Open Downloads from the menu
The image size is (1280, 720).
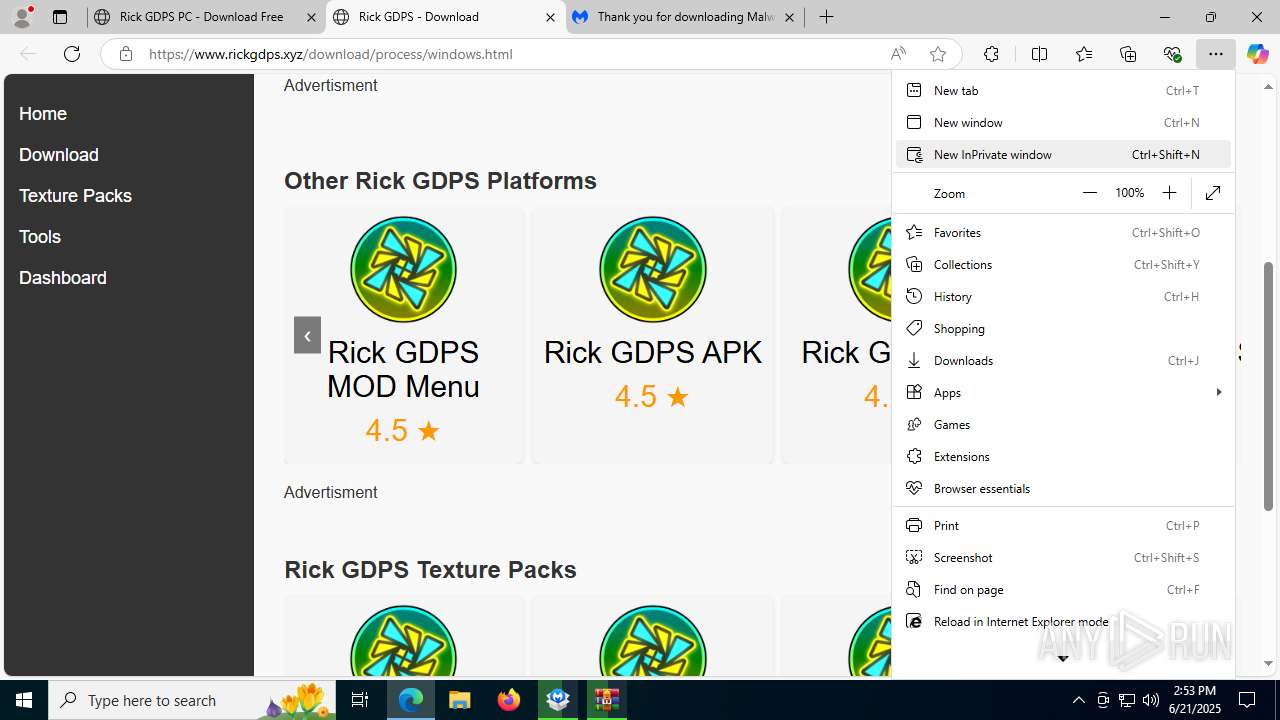pyautogui.click(x=1062, y=360)
